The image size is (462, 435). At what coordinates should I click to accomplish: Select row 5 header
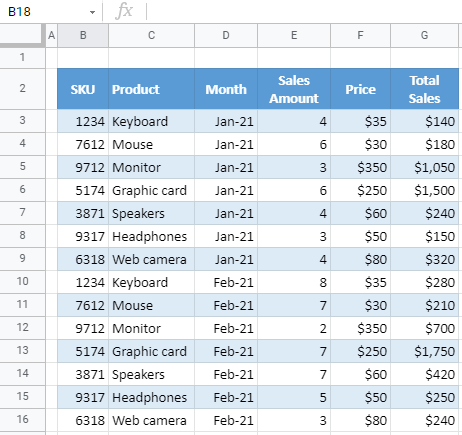22,167
